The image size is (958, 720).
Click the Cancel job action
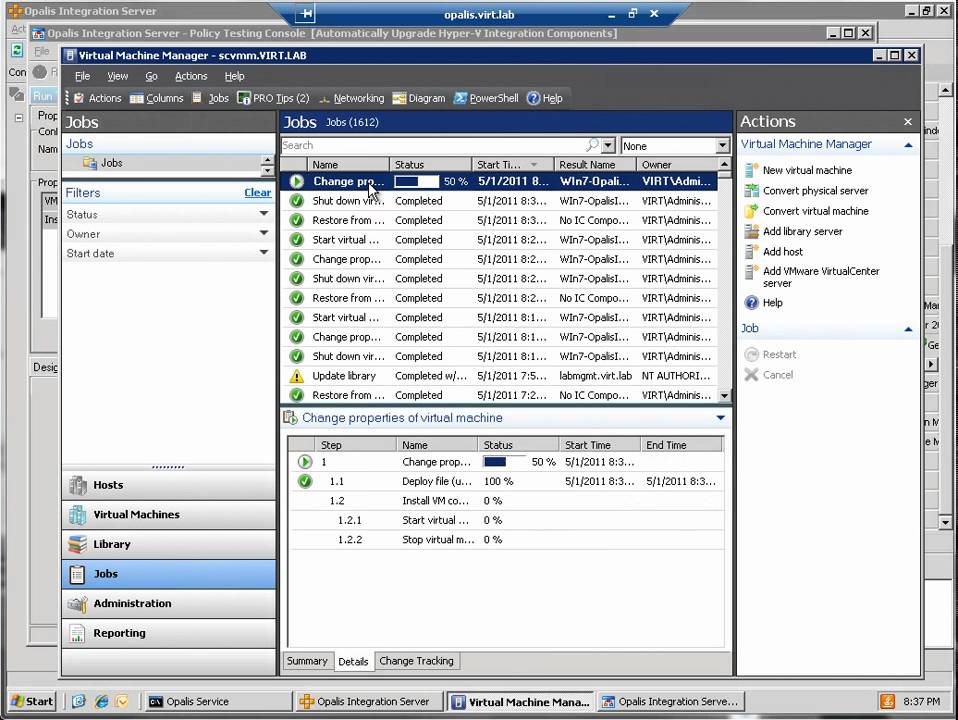tap(769, 375)
